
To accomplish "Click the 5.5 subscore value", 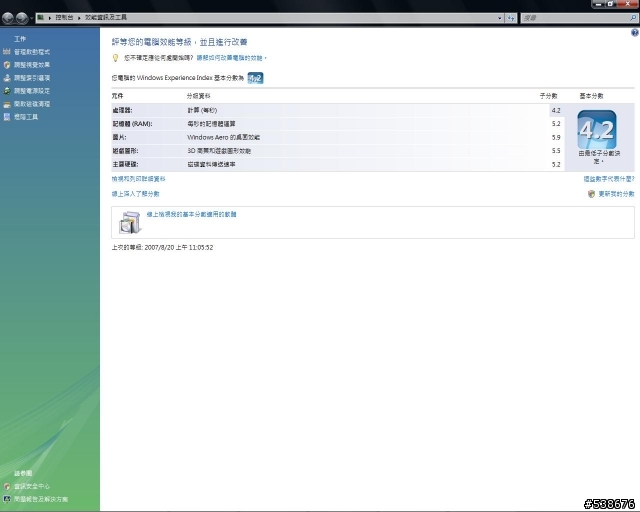I will (556, 151).
